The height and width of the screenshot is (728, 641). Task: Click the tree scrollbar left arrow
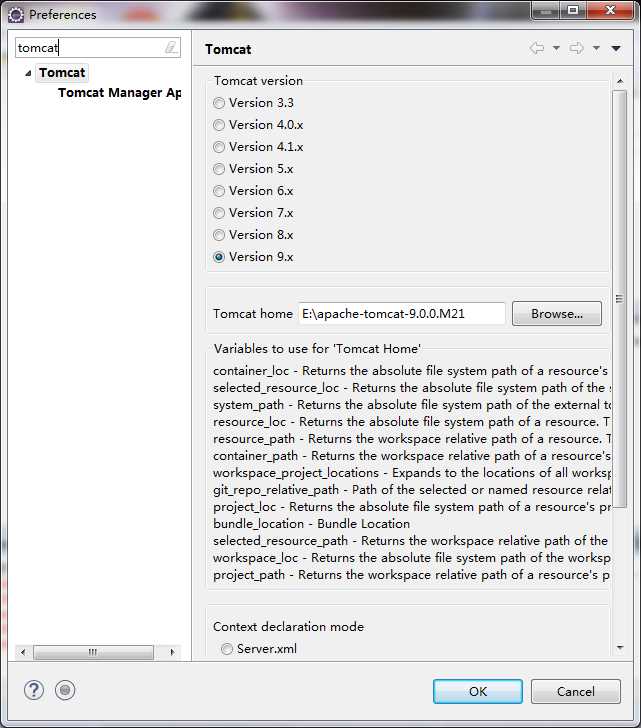point(23,652)
